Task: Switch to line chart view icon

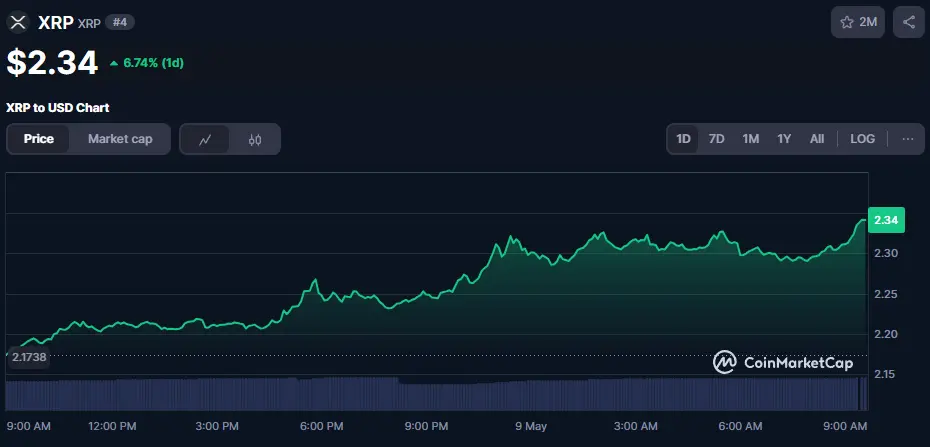Action: tap(205, 139)
